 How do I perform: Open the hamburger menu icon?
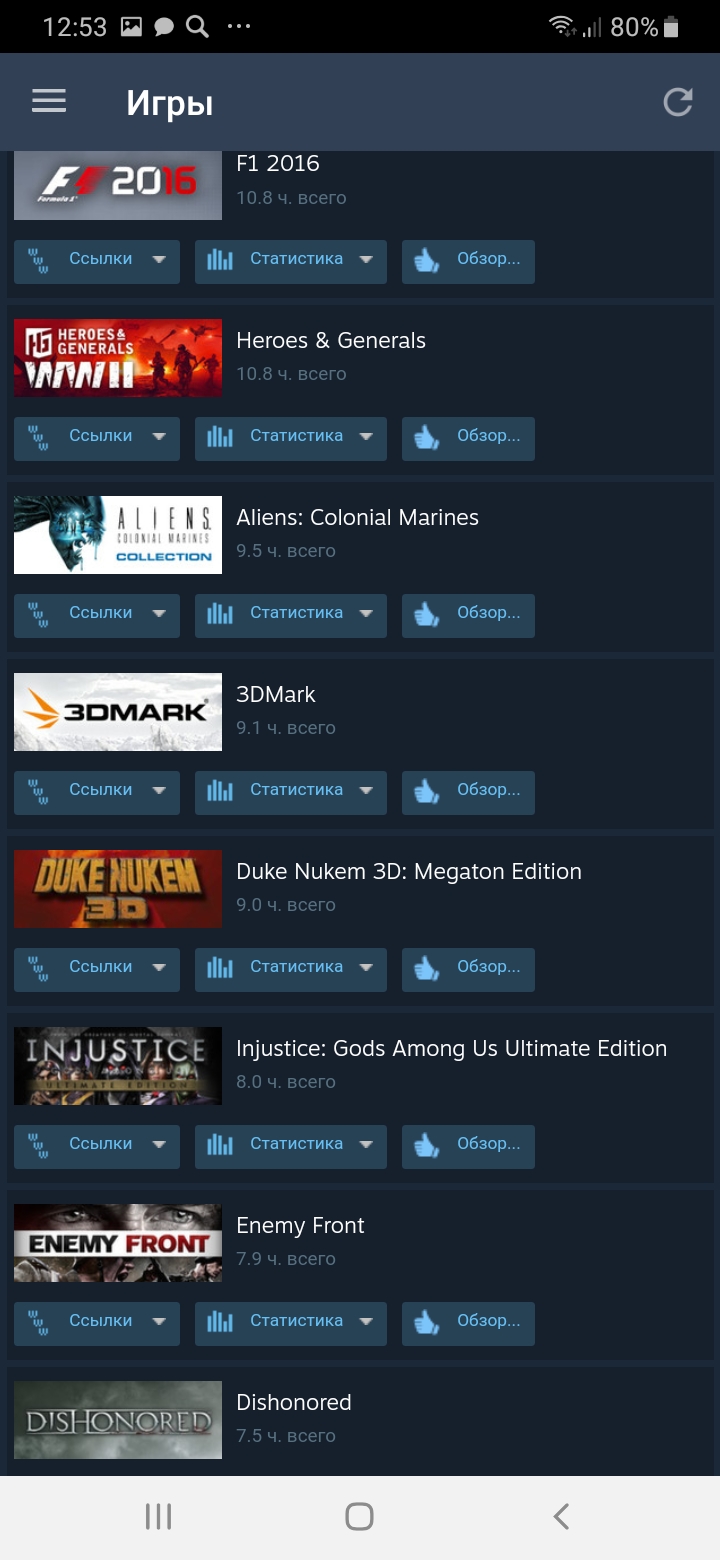coord(49,101)
